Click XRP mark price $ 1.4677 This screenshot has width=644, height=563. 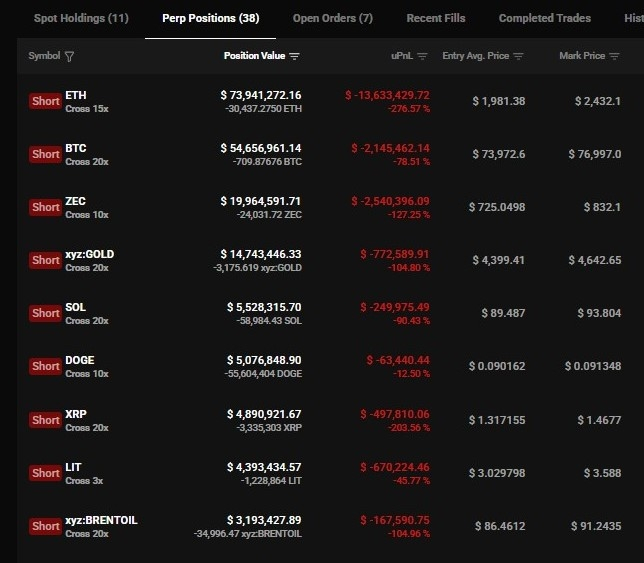coord(599,420)
